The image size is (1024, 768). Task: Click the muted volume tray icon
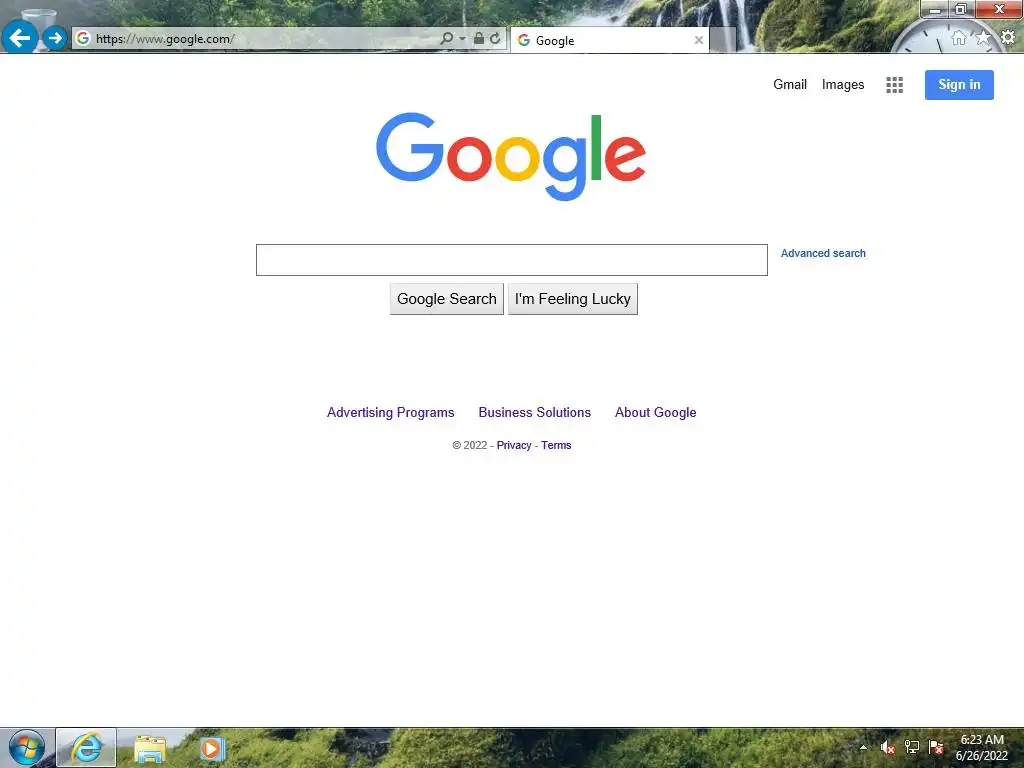tap(888, 748)
